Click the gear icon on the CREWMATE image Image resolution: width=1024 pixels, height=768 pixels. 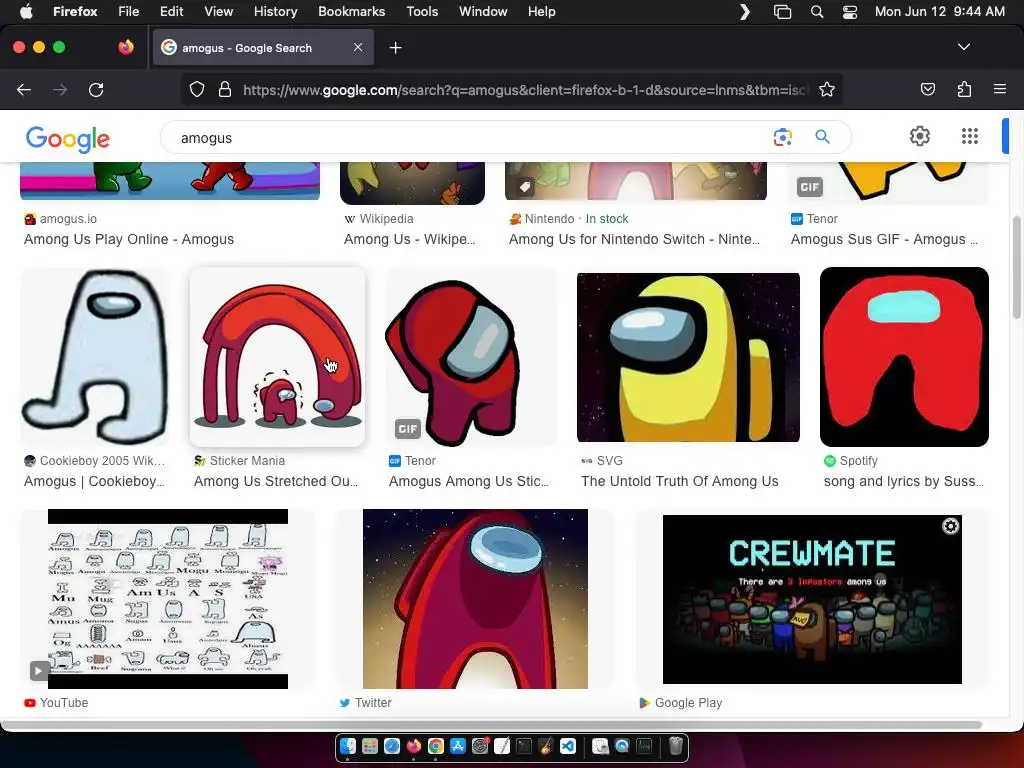coord(950,526)
